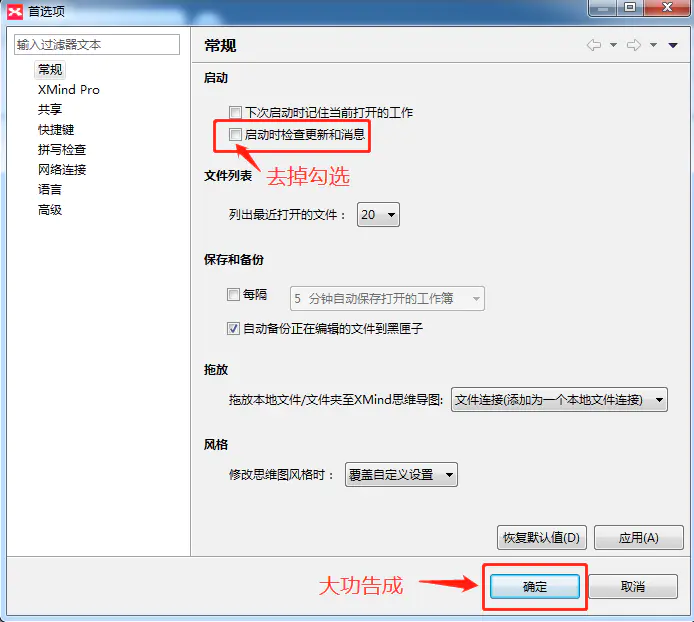Image resolution: width=694 pixels, height=622 pixels.
Task: Open the 文件连接 drag-and-drop dropdown
Action: pyautogui.click(x=559, y=400)
